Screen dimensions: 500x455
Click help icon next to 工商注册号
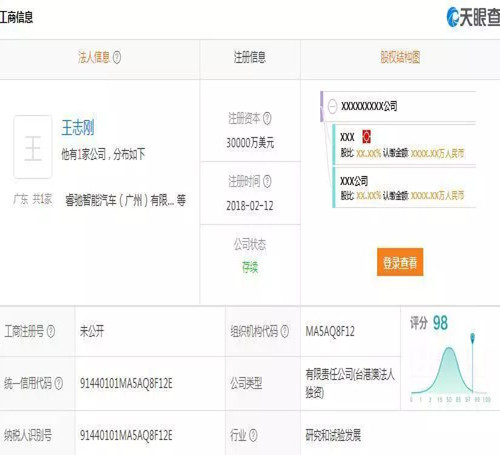tap(51, 331)
